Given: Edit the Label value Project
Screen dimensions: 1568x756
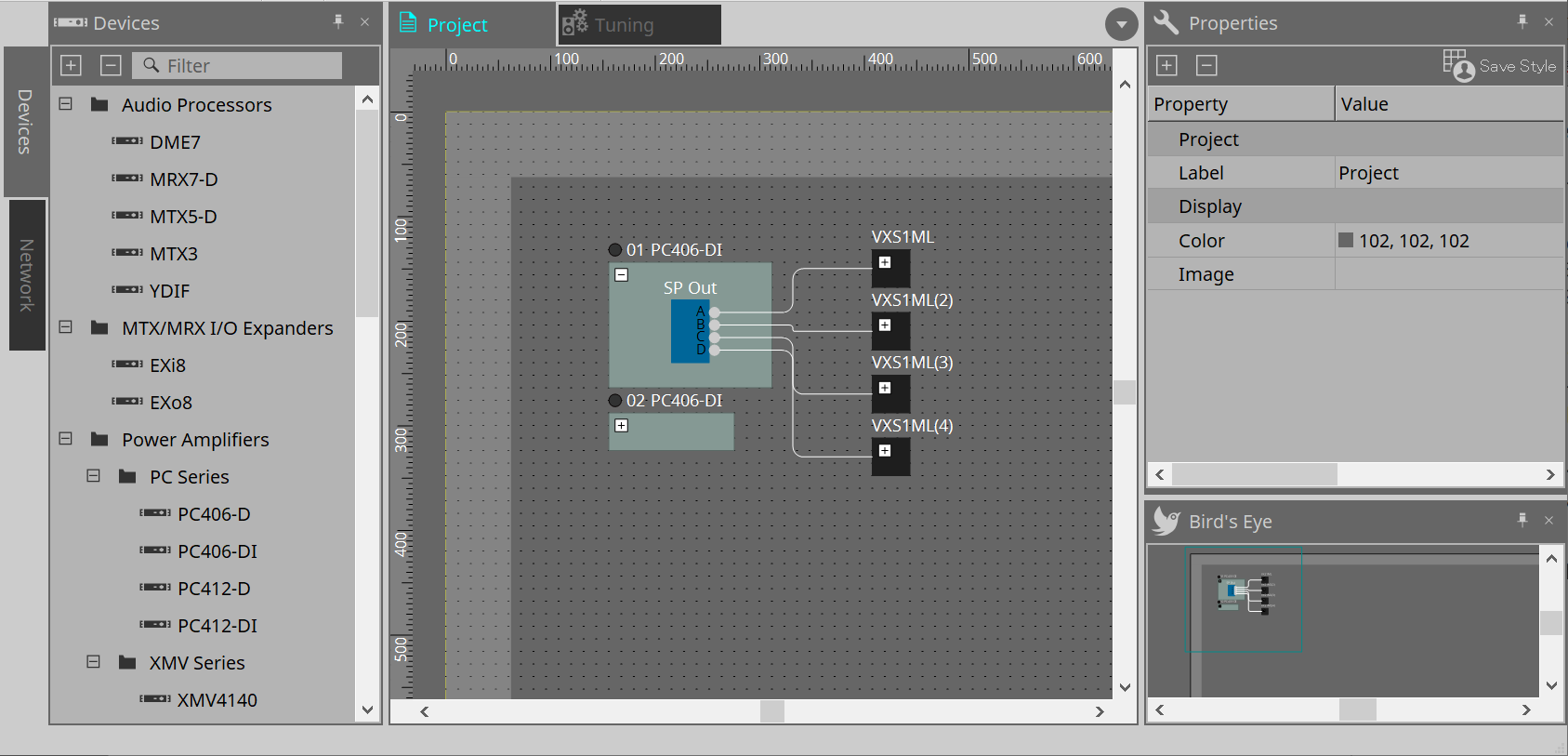Looking at the screenshot, I should point(1449,173).
